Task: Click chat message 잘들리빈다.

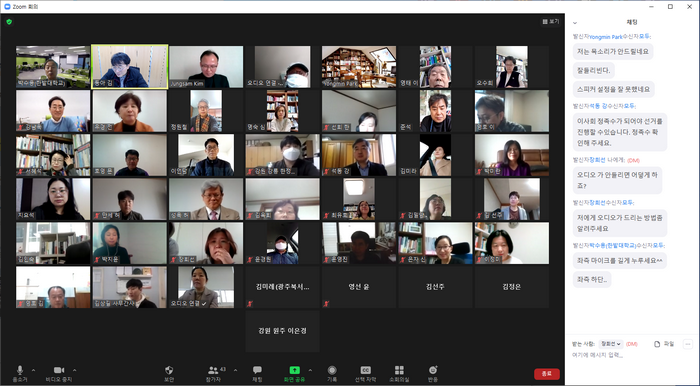Action: (x=594, y=70)
